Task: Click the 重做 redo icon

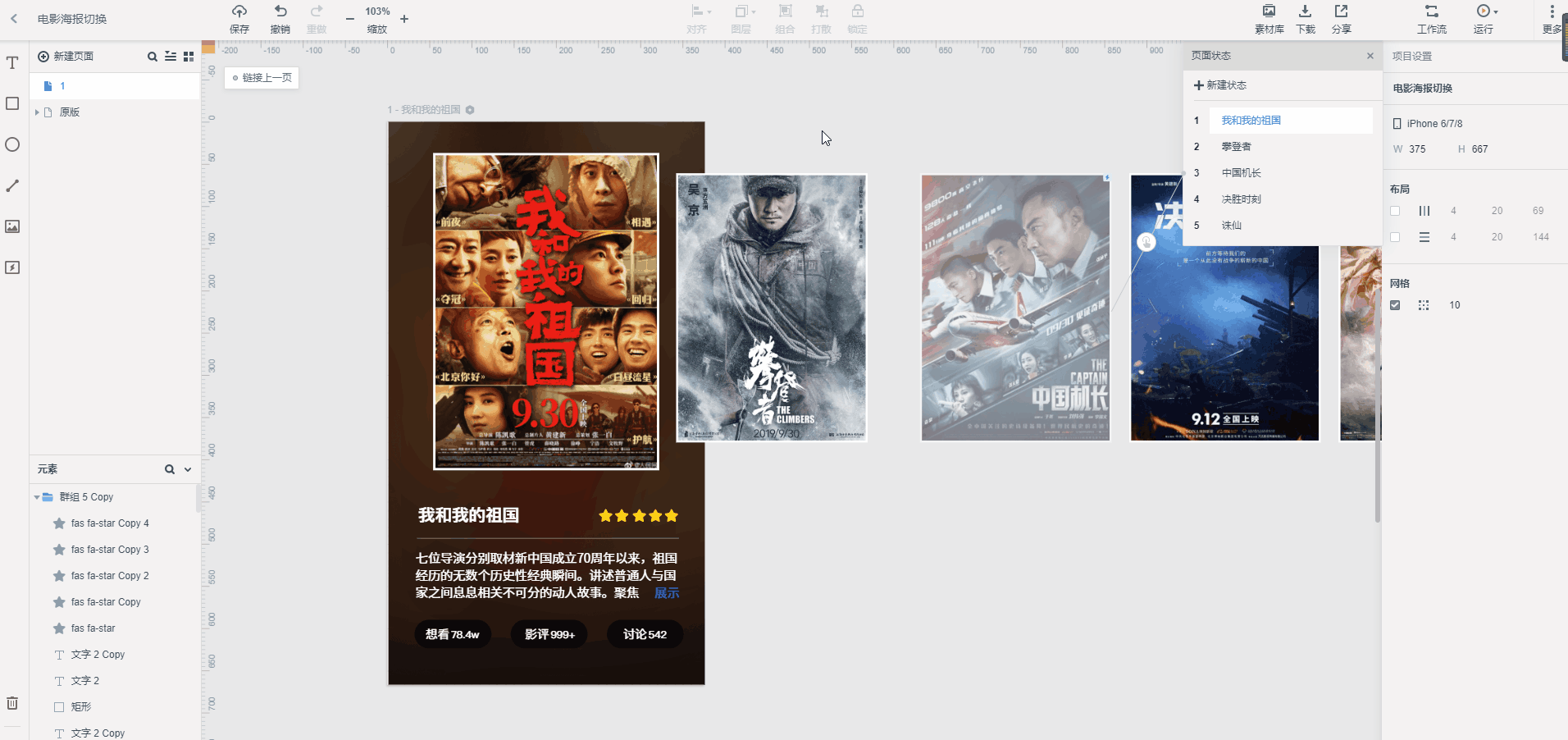Action: [x=317, y=18]
